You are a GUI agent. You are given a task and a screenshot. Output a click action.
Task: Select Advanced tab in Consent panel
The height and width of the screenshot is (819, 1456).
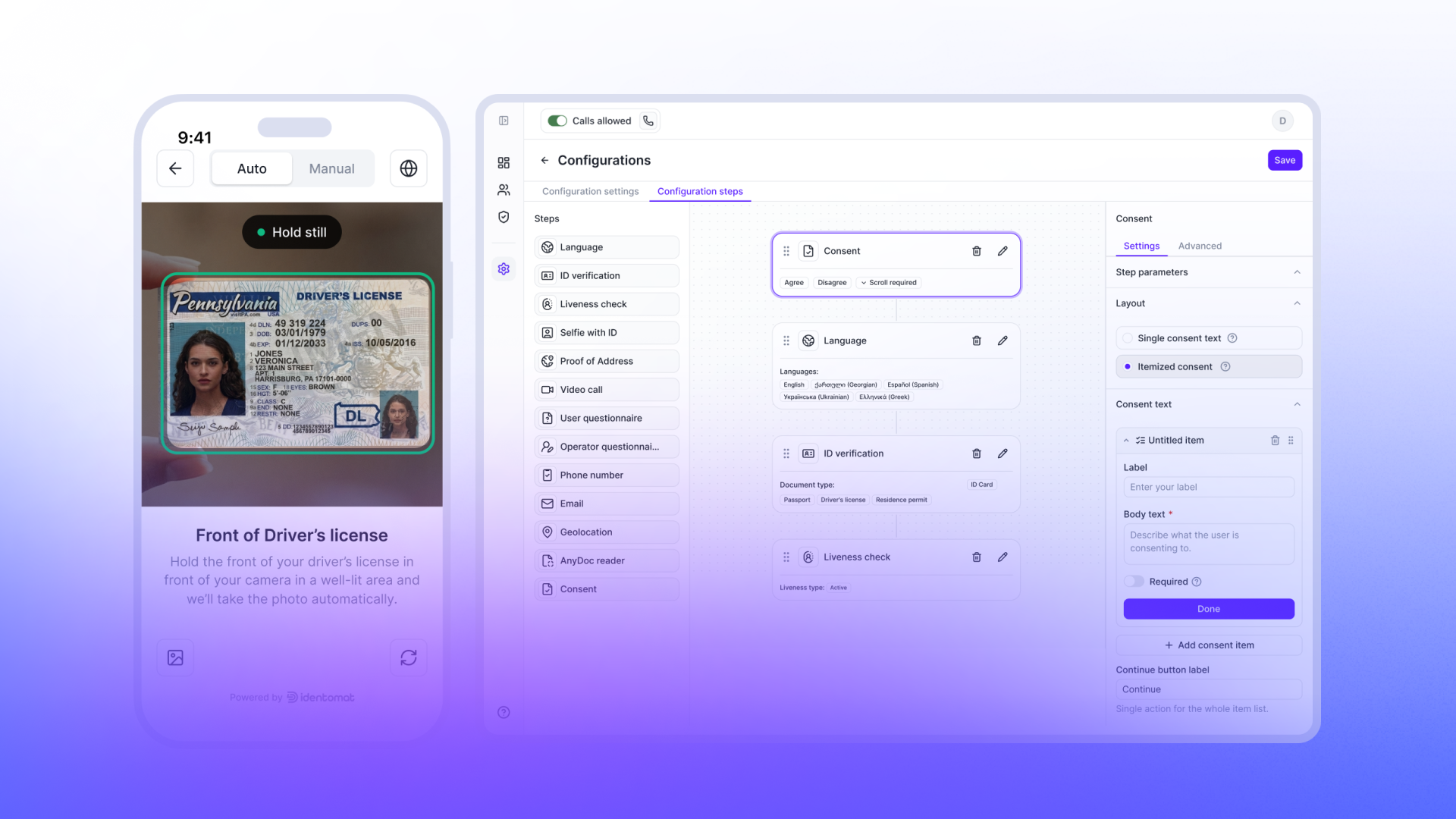pyautogui.click(x=1200, y=246)
